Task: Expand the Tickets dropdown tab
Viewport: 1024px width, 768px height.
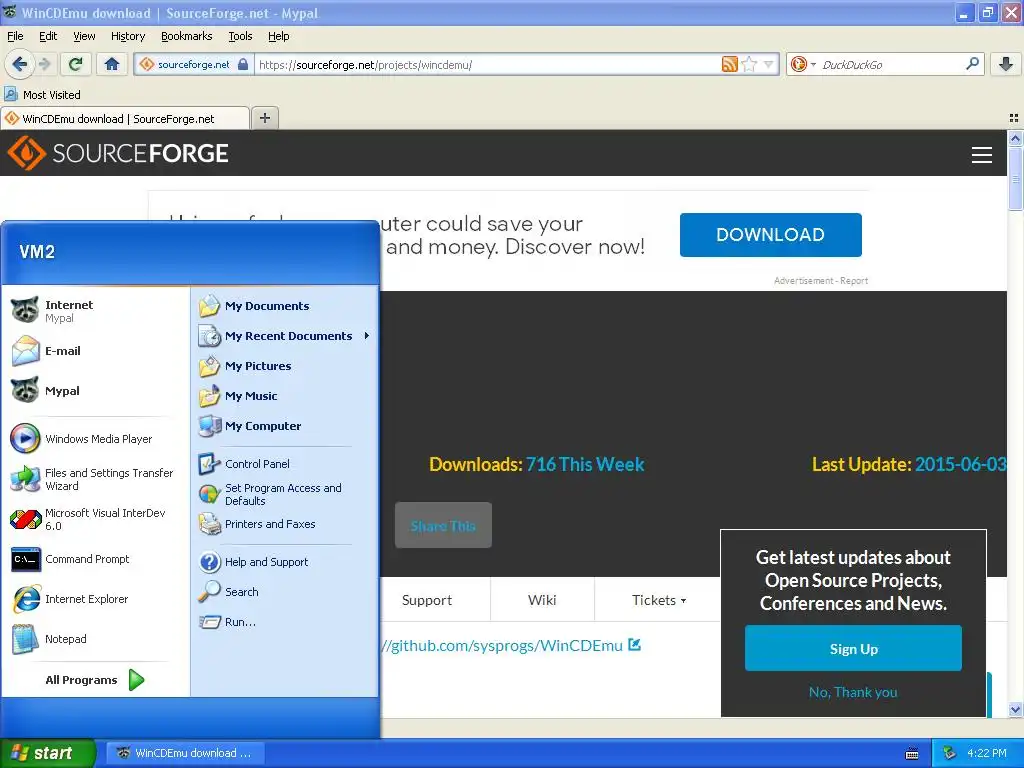Action: (658, 600)
